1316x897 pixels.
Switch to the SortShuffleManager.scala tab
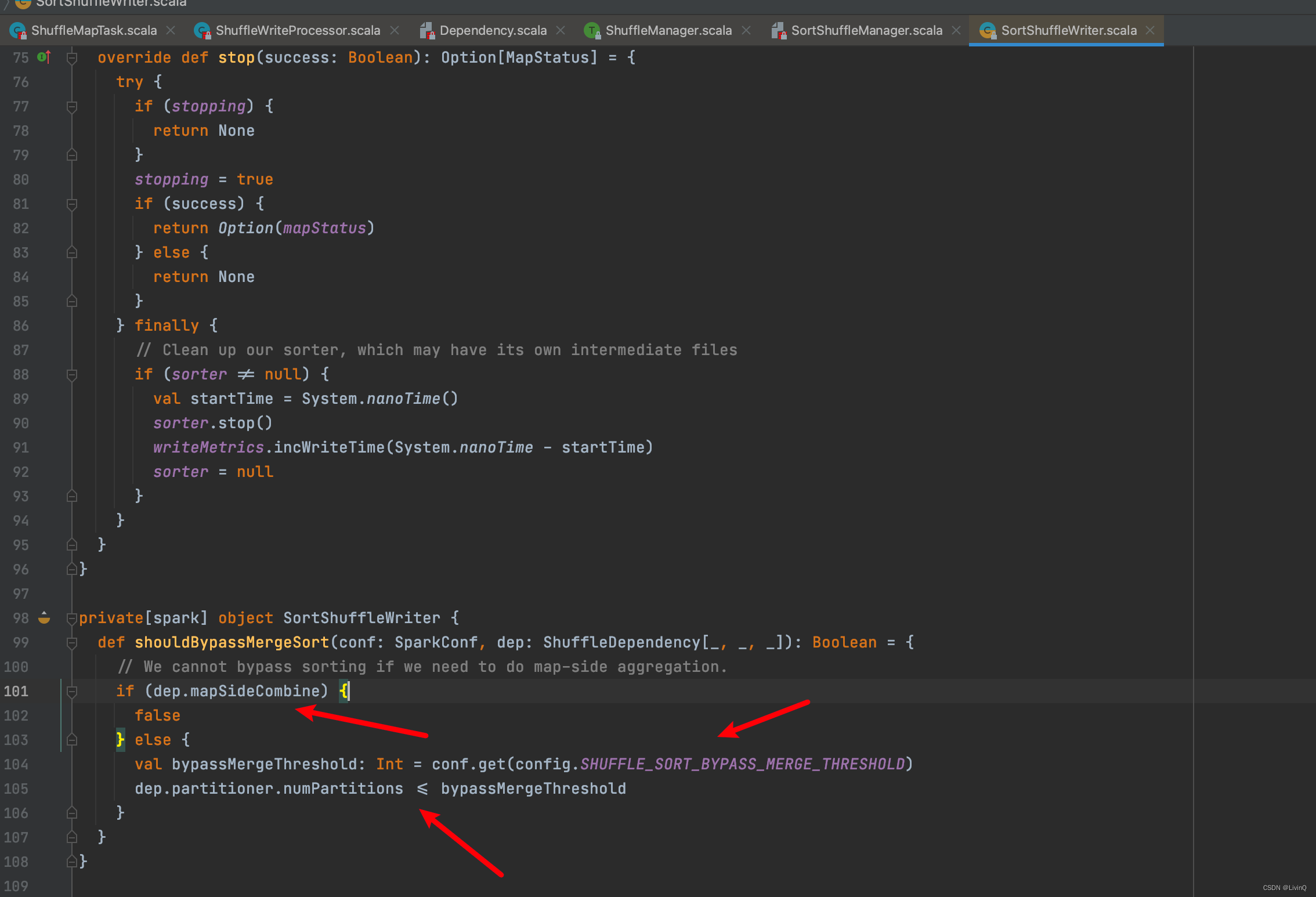[x=866, y=30]
